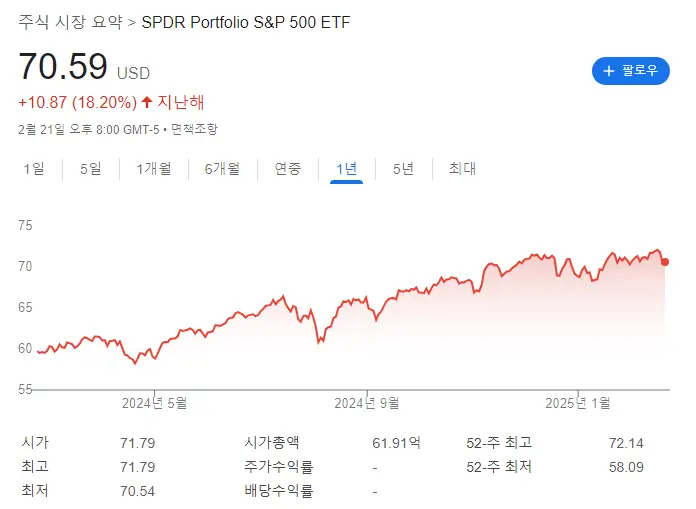Click the 52-주 최고 label
The width and height of the screenshot is (696, 509).
(x=499, y=442)
